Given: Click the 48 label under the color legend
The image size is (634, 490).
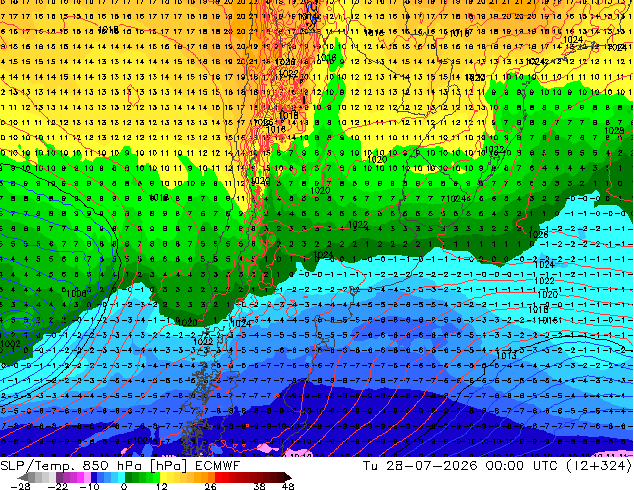Looking at the screenshot, I should (288, 486).
